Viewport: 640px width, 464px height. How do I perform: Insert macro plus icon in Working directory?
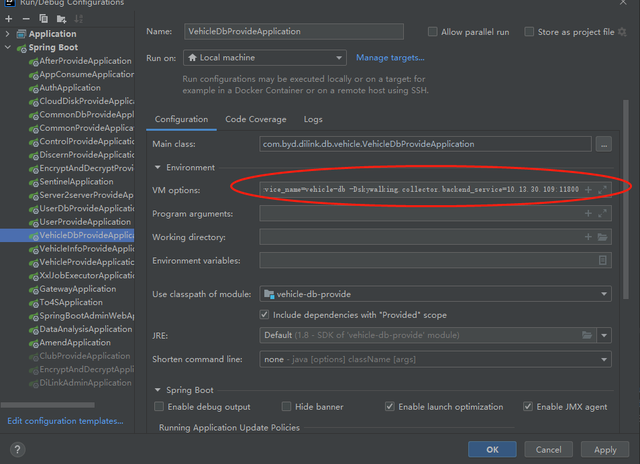(x=588, y=237)
